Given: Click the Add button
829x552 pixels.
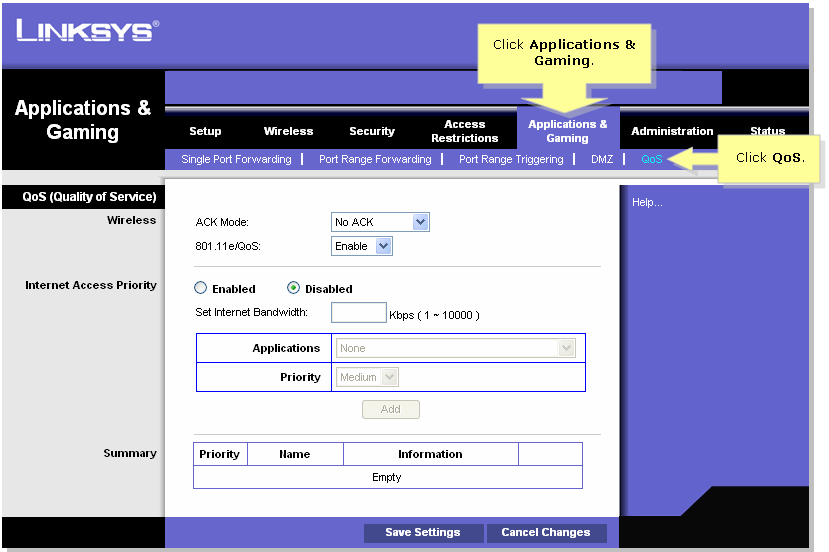Looking at the screenshot, I should (391, 409).
